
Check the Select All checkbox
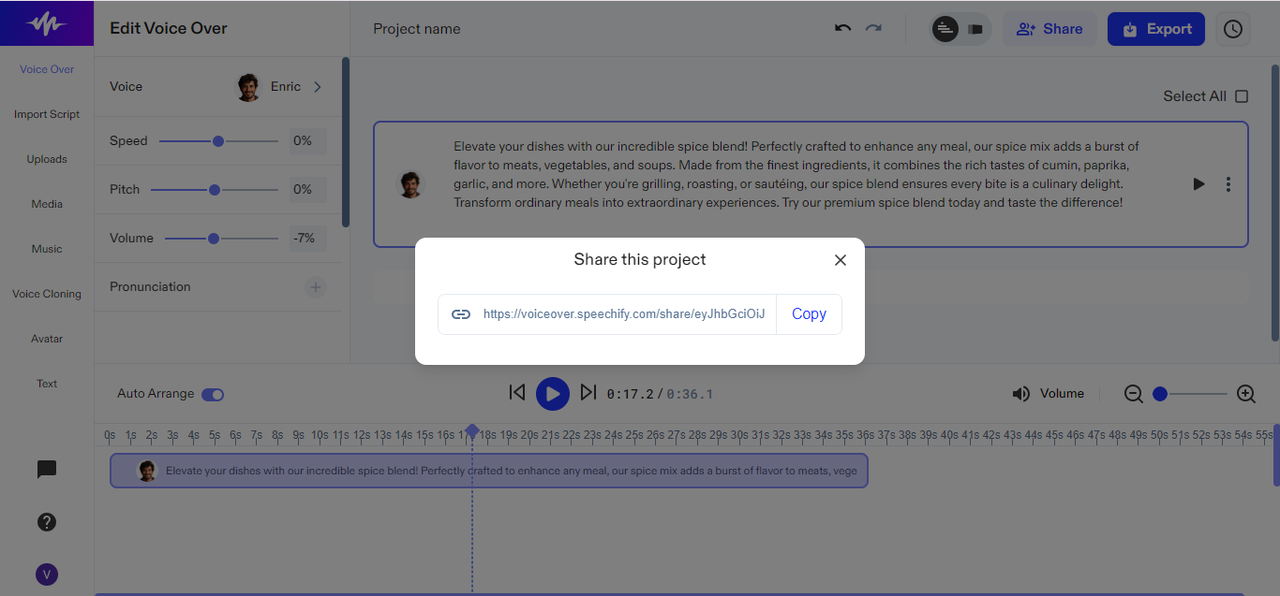1241,96
